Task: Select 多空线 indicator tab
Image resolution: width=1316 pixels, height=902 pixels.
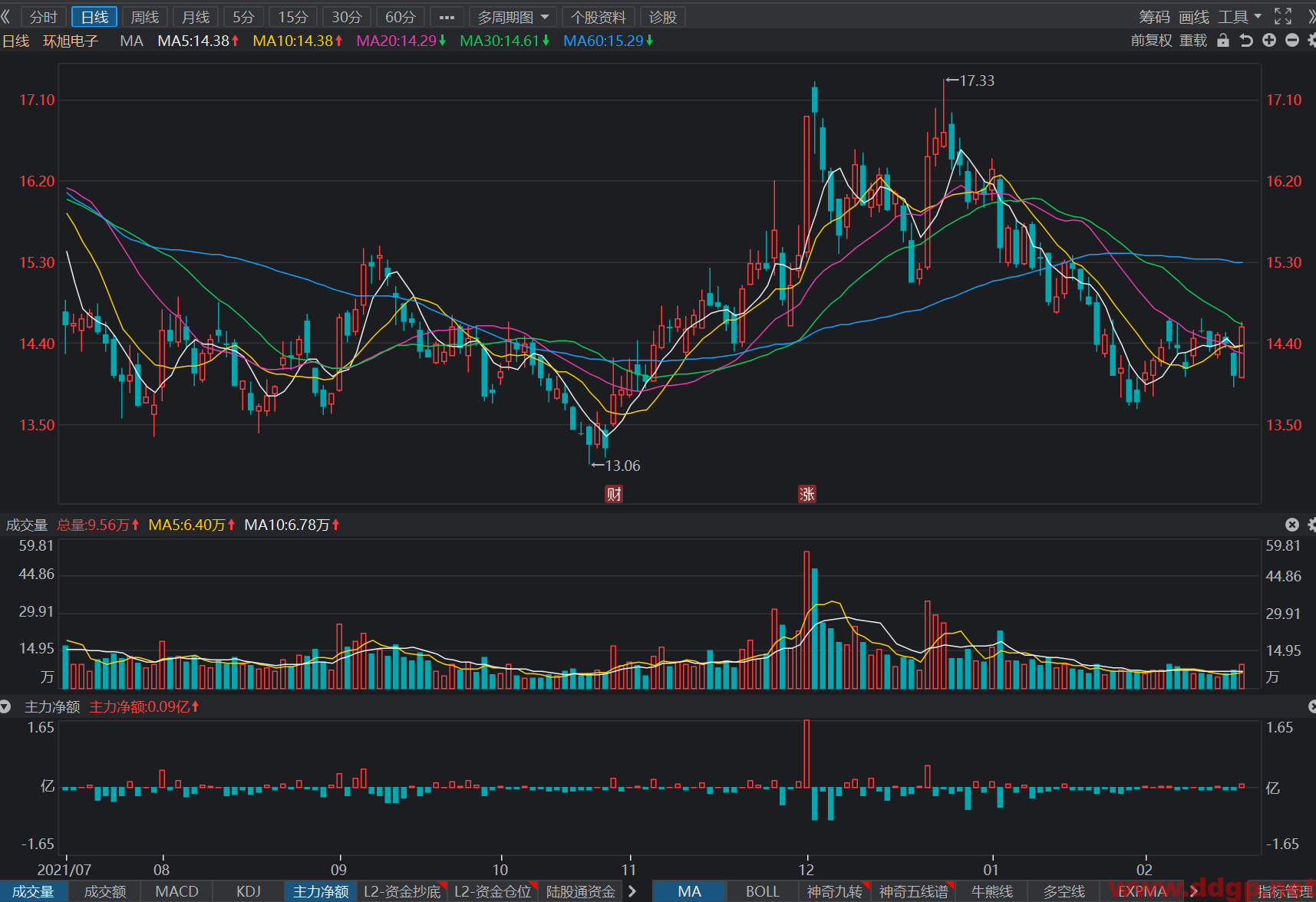Action: pos(1064,891)
